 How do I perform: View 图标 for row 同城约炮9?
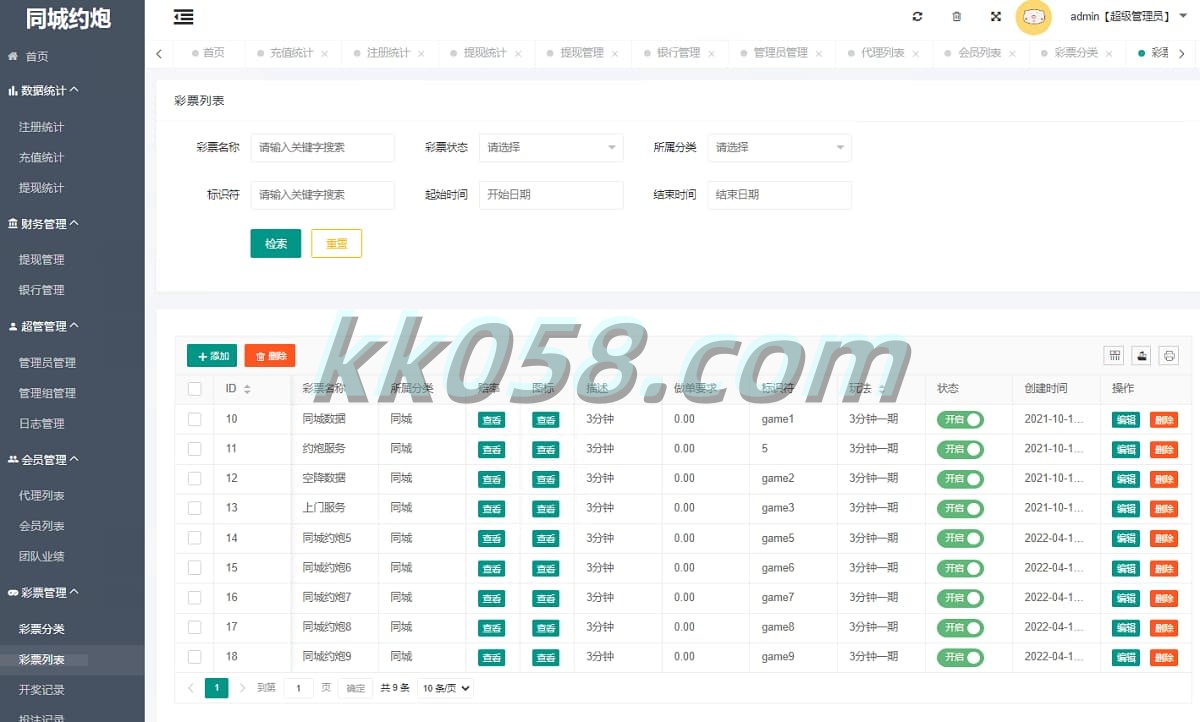545,658
